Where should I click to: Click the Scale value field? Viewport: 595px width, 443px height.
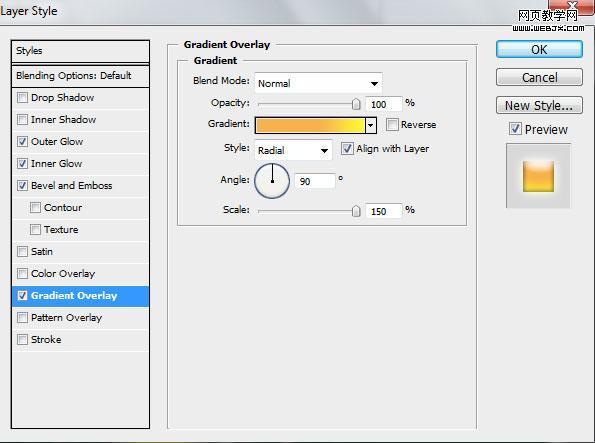383,211
